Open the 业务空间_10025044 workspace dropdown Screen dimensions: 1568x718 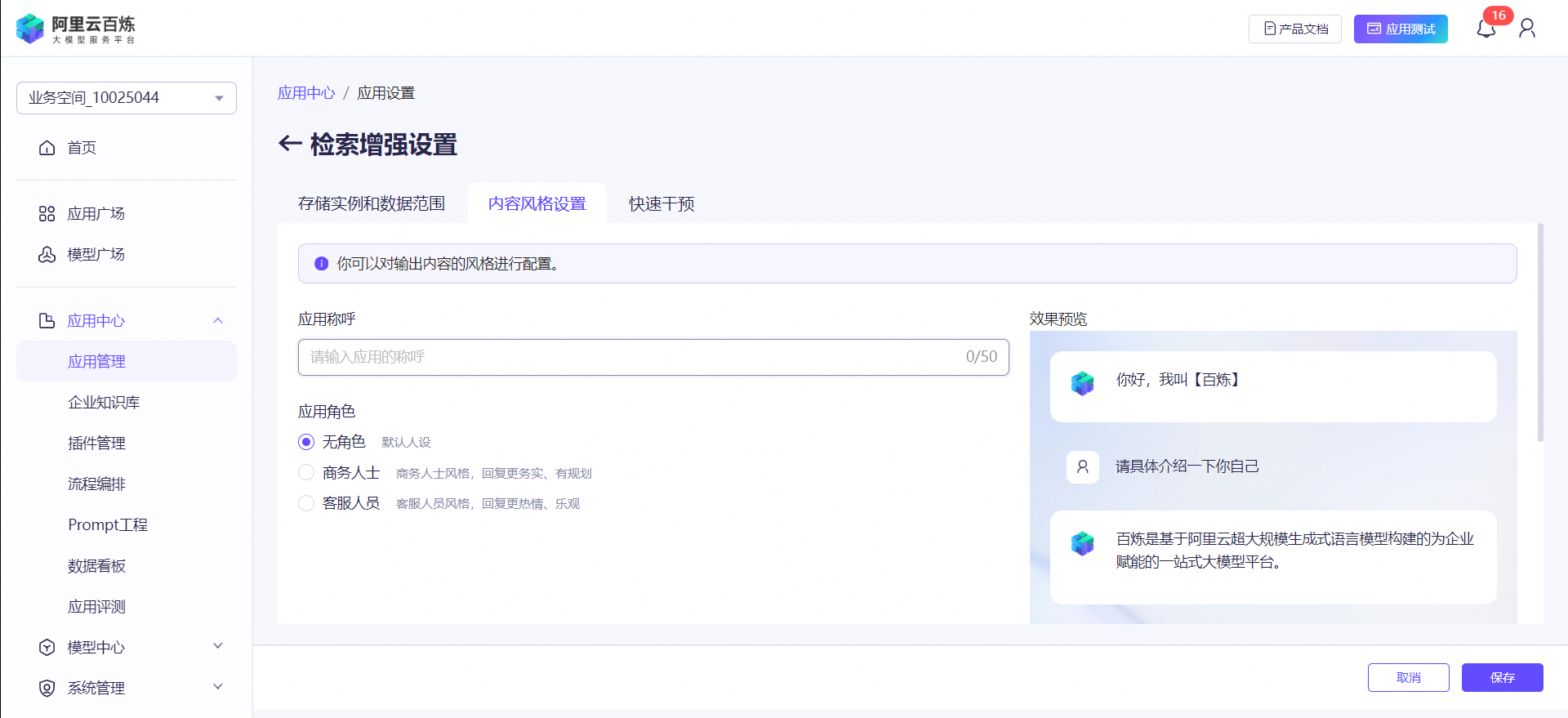click(127, 98)
